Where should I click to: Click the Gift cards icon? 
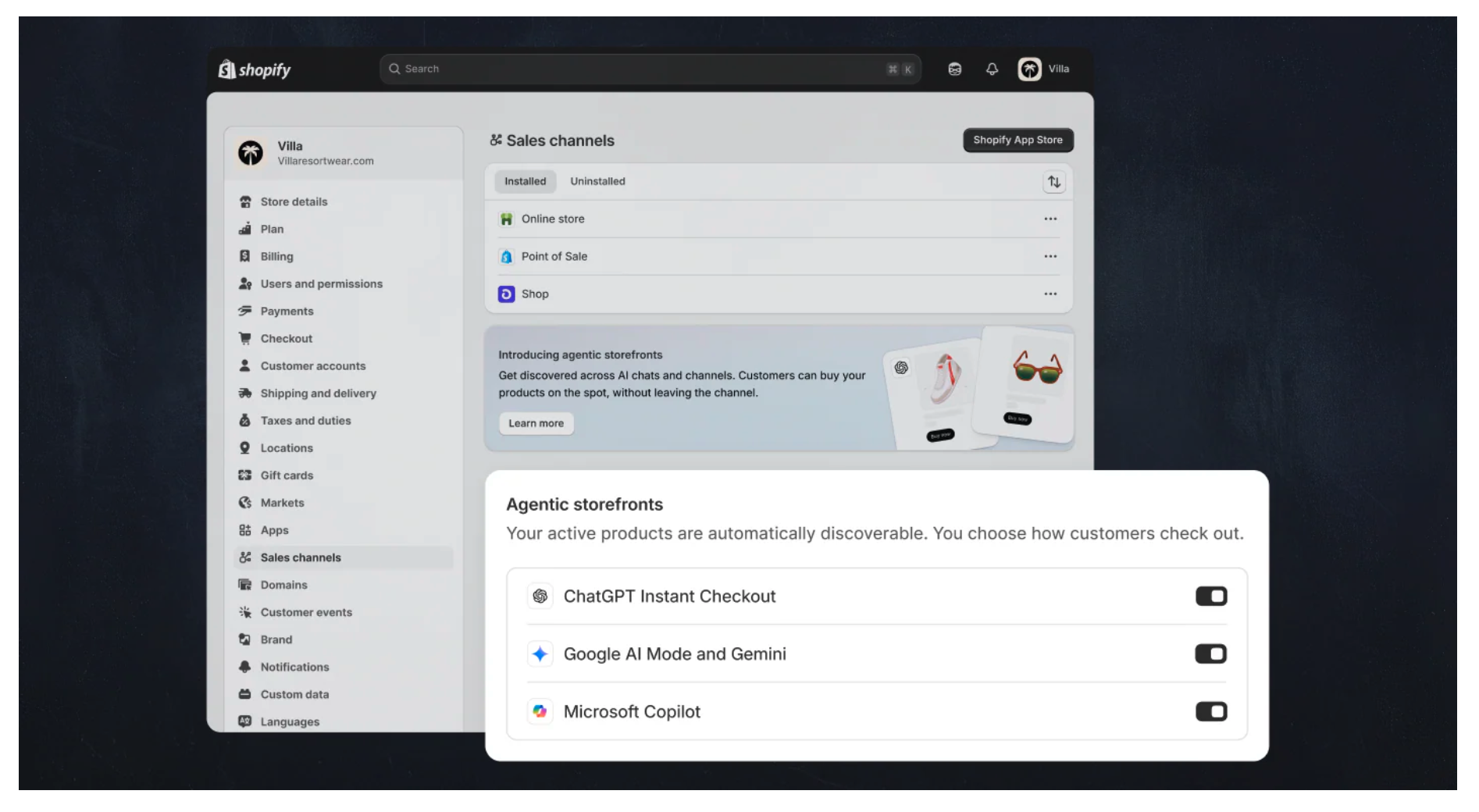click(245, 475)
